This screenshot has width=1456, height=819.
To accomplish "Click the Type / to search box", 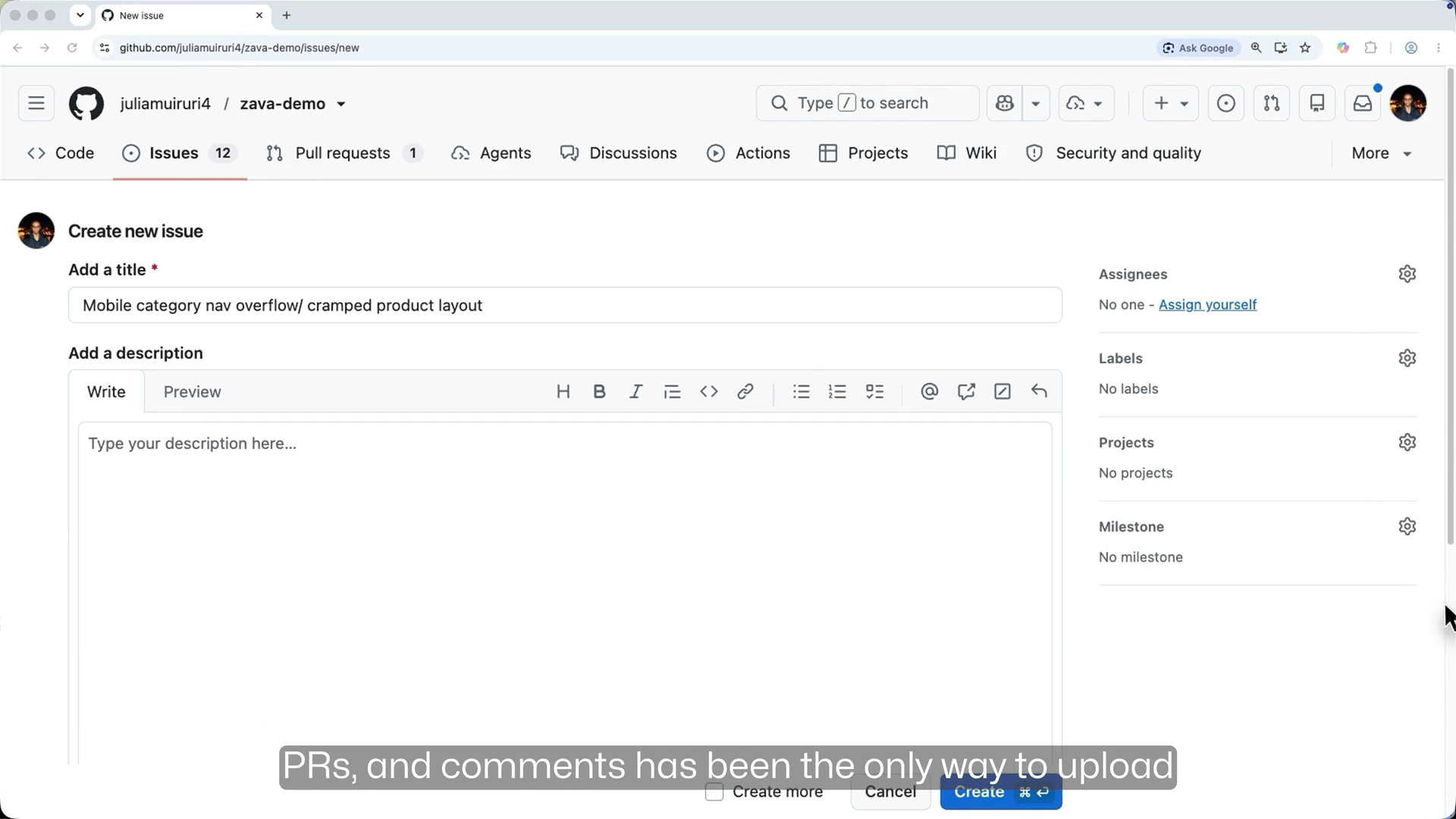I will (868, 103).
